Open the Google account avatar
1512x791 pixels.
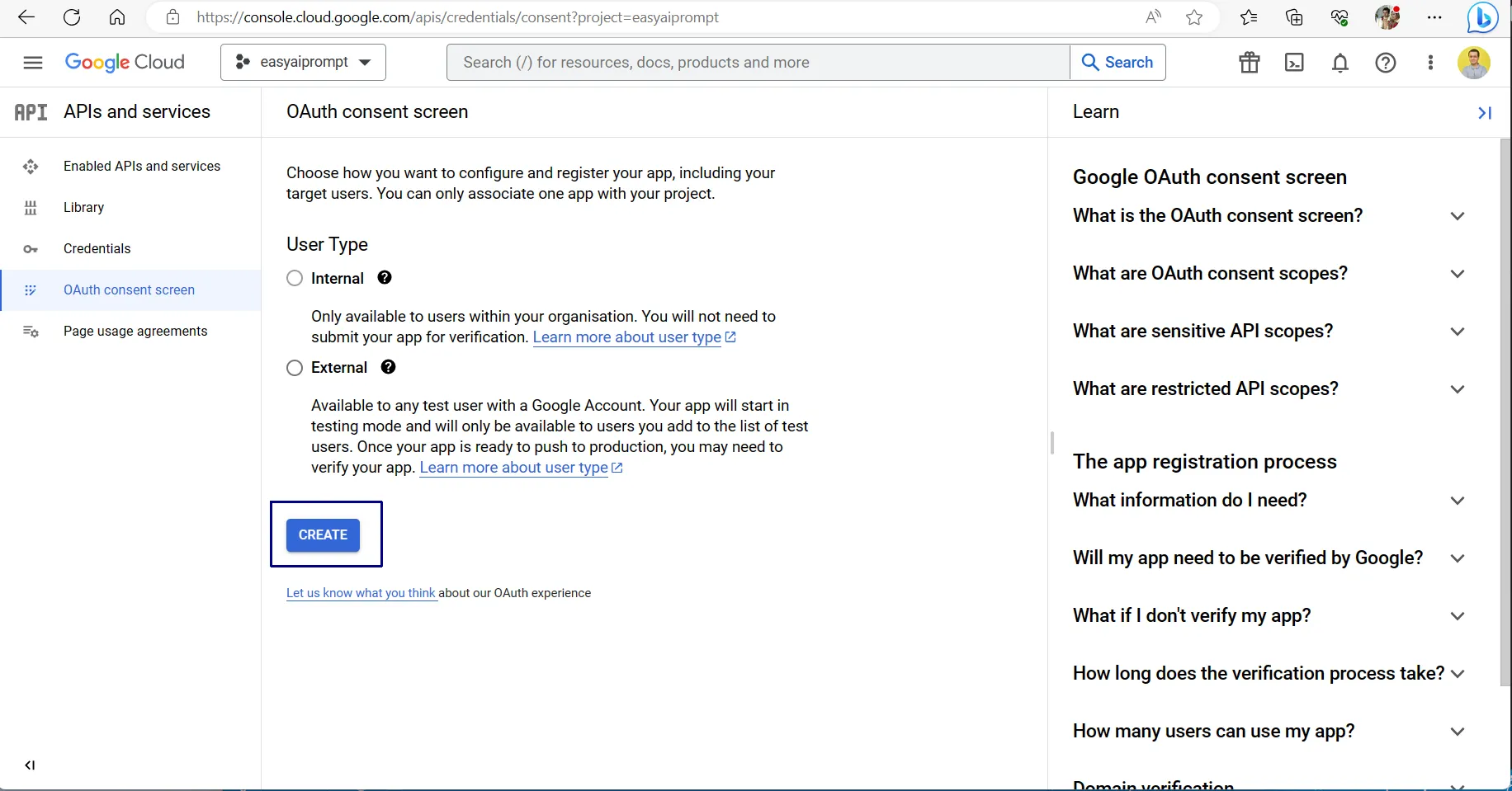pos(1474,63)
